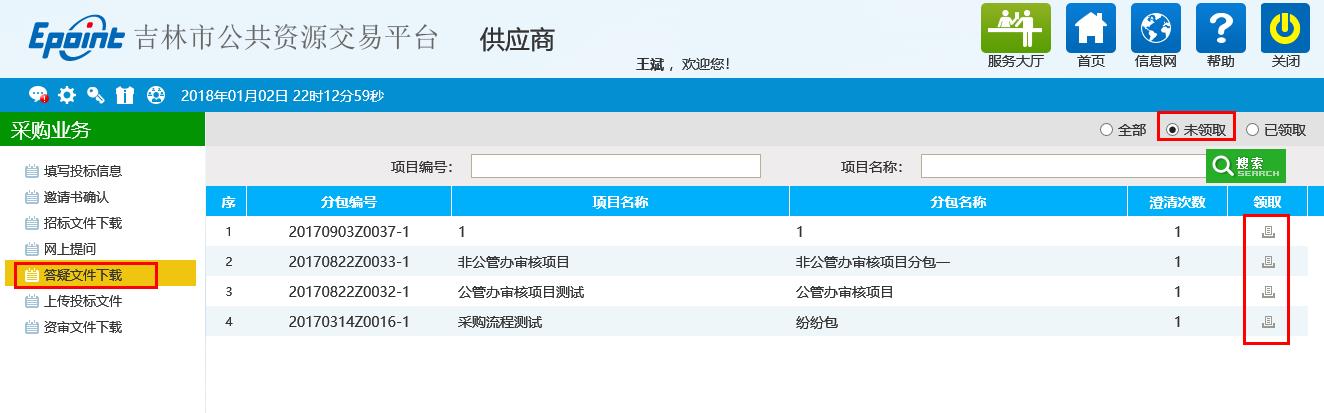Screen dimensions: 1324x413
Task: Click the 澄清次数 column header
Action: [x=1178, y=202]
